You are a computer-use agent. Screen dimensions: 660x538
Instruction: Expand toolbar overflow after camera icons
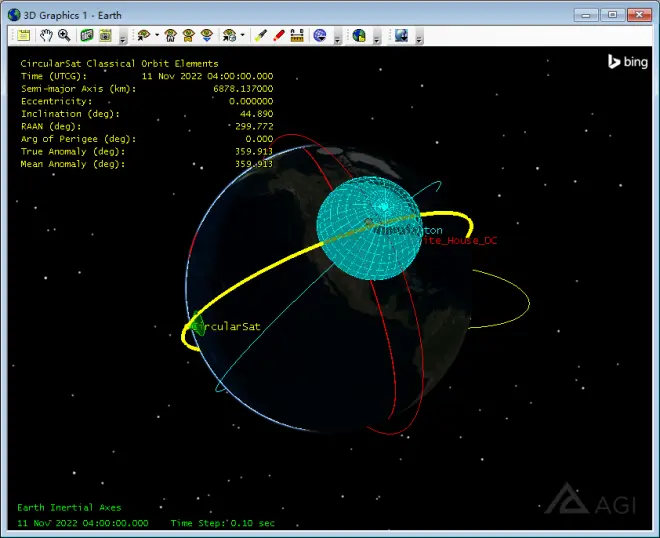122,37
